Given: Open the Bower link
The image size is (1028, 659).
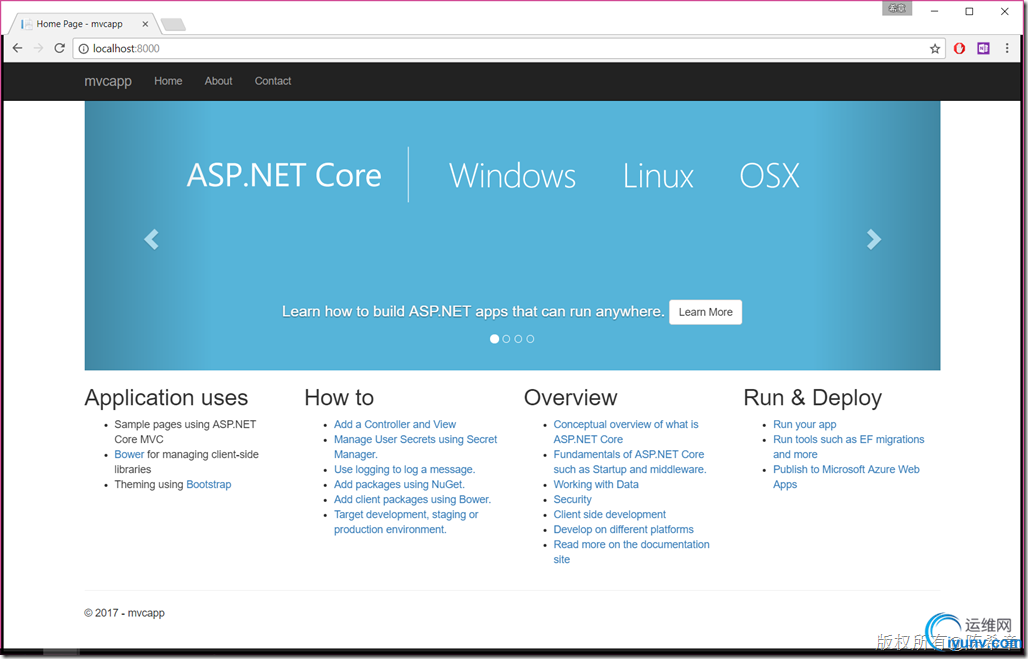Looking at the screenshot, I should (x=129, y=454).
